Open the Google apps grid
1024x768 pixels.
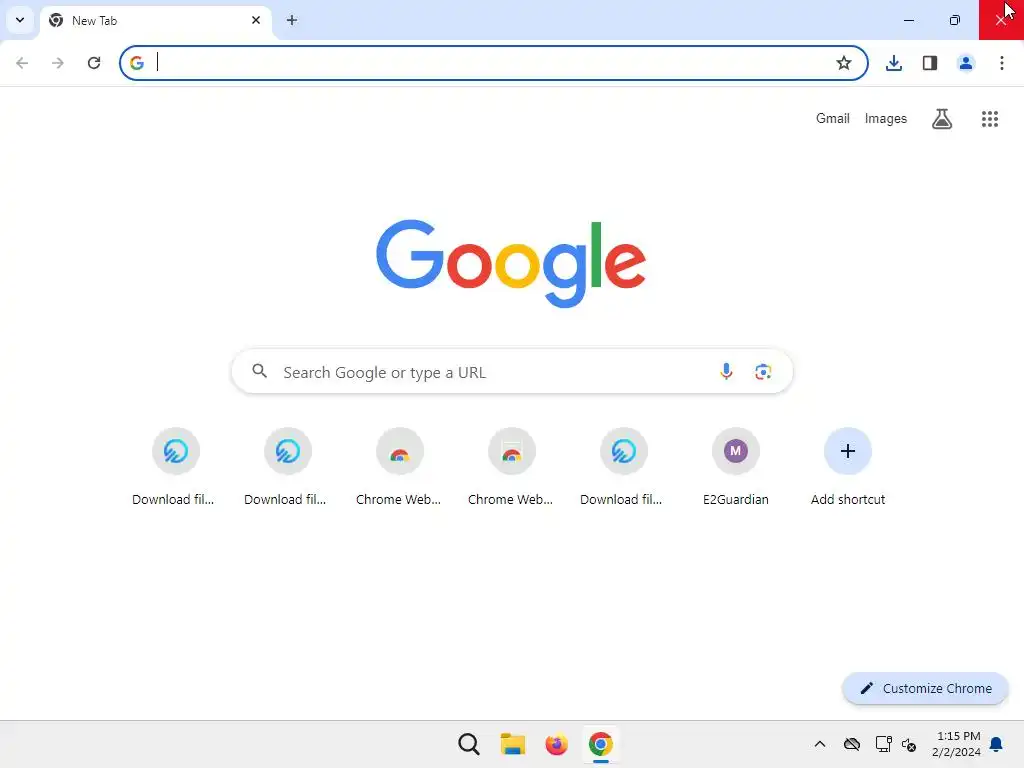[990, 119]
